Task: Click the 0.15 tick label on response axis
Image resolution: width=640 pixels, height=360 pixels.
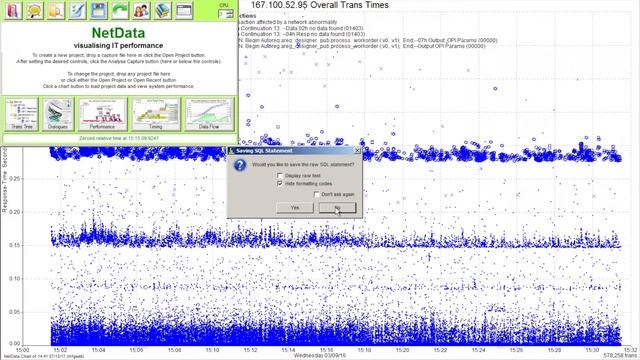Action: pyautogui.click(x=15, y=245)
